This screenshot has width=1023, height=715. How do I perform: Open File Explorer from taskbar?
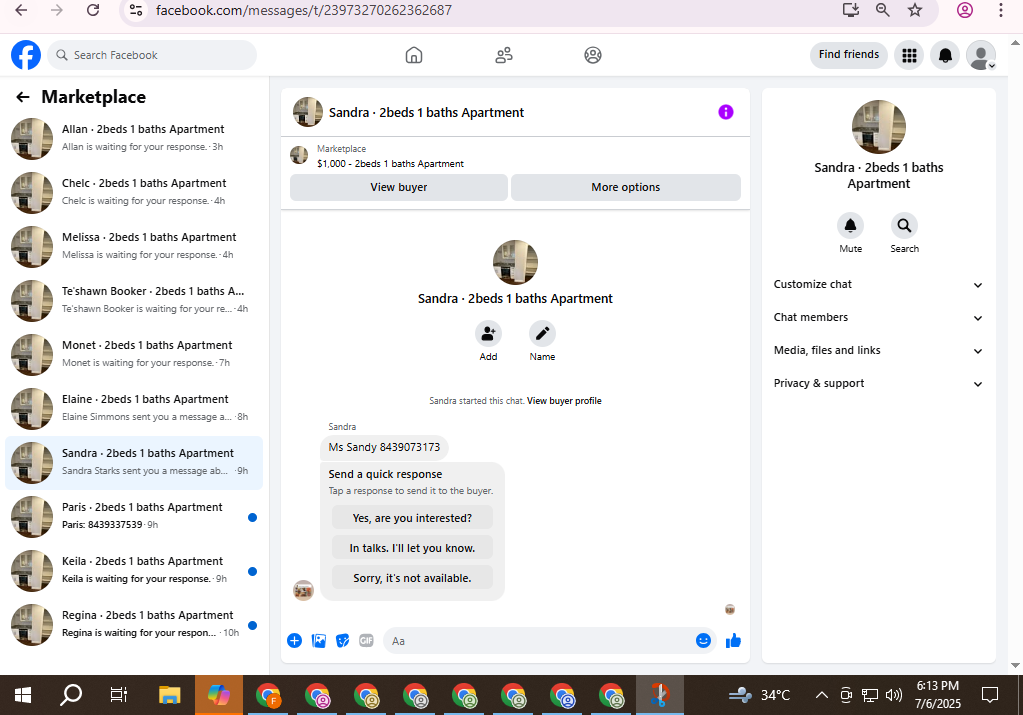tap(170, 695)
